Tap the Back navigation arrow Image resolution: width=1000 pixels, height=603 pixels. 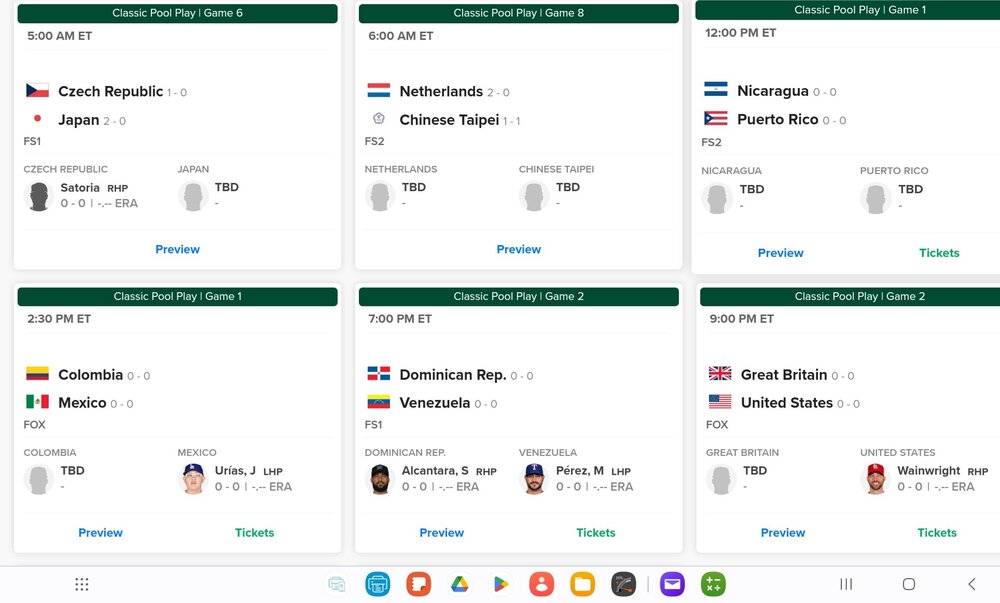[971, 584]
